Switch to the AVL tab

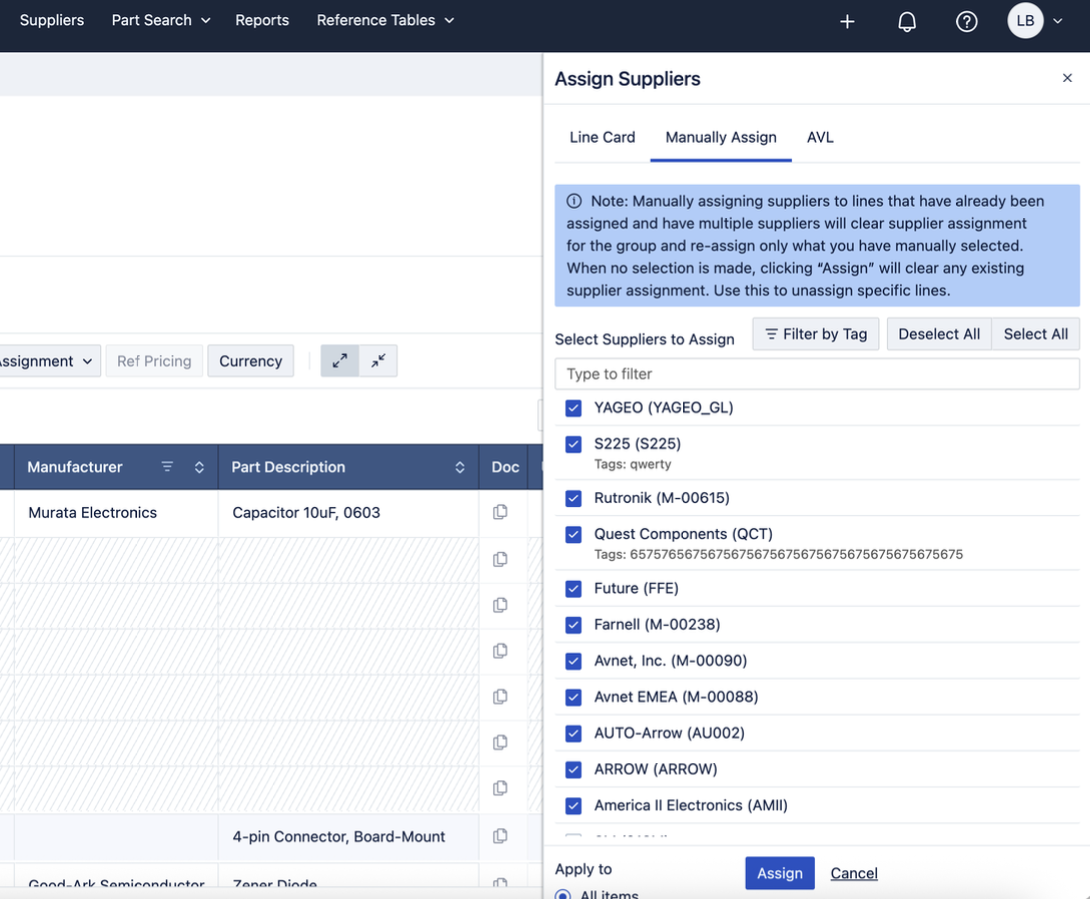point(820,138)
